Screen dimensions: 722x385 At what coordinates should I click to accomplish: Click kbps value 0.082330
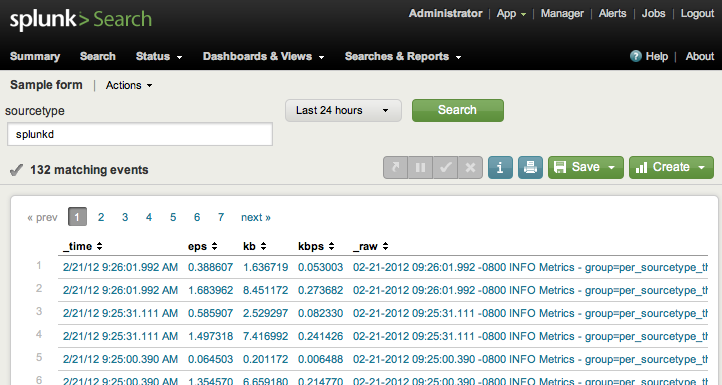click(320, 314)
